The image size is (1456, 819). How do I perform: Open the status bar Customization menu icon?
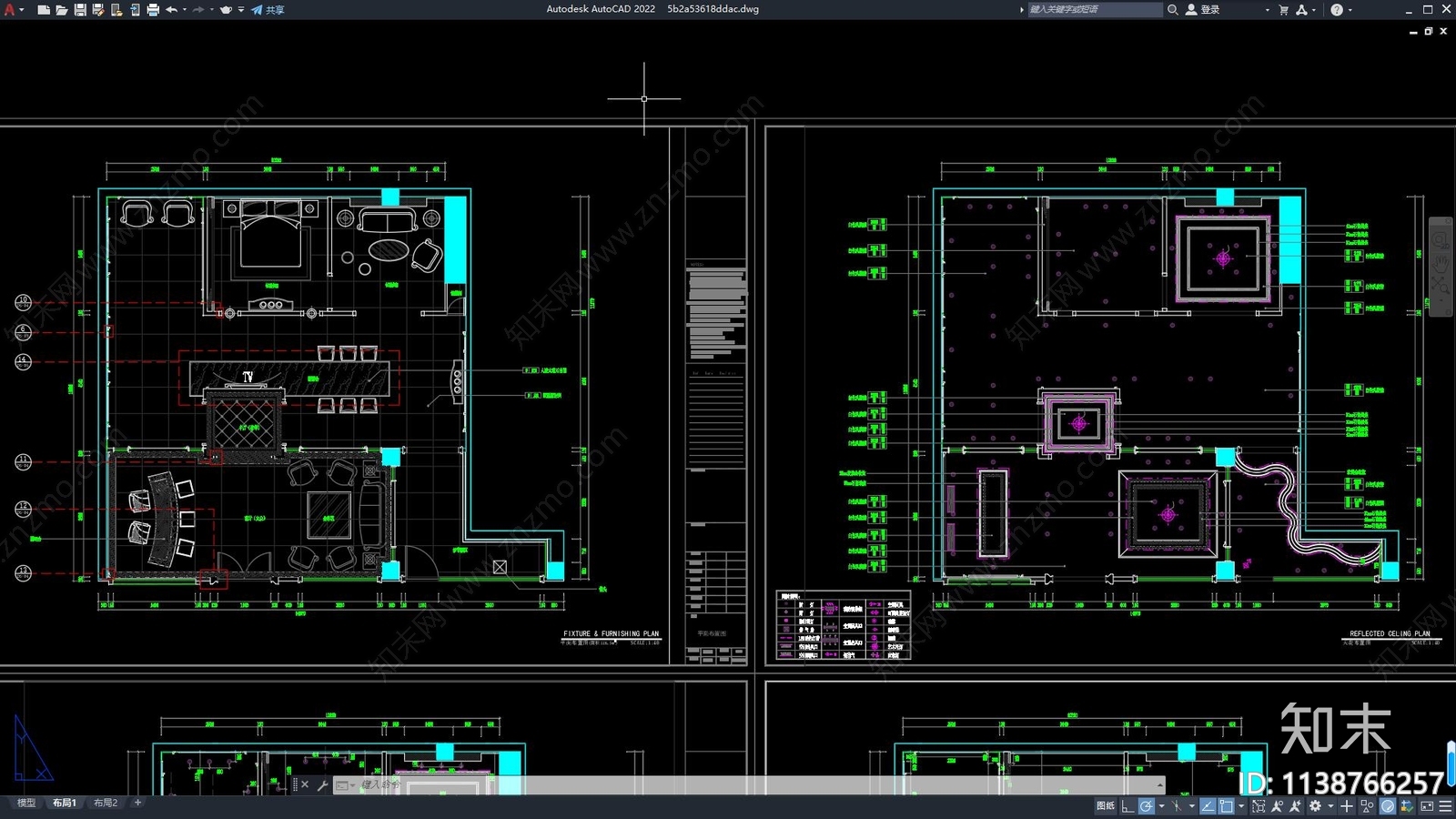pos(1445,806)
